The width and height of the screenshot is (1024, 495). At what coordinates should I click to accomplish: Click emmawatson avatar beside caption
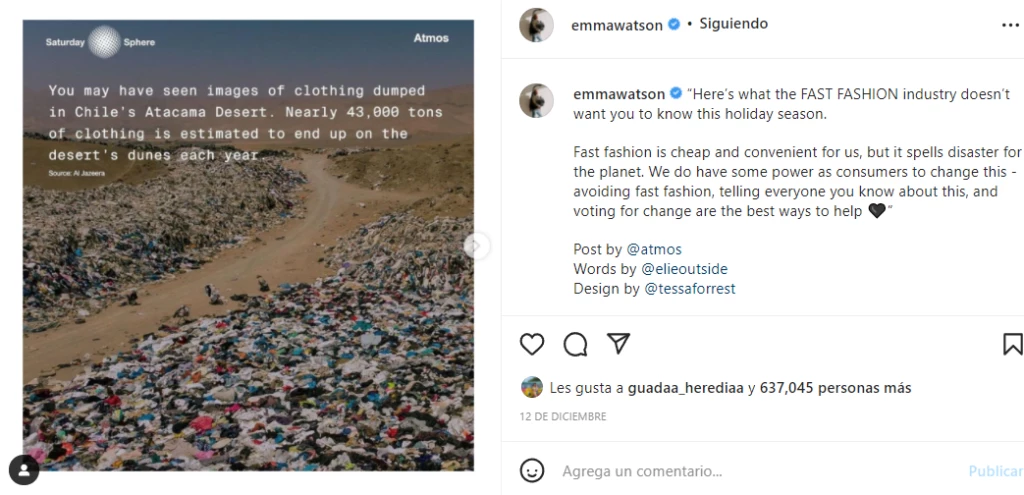tap(536, 101)
